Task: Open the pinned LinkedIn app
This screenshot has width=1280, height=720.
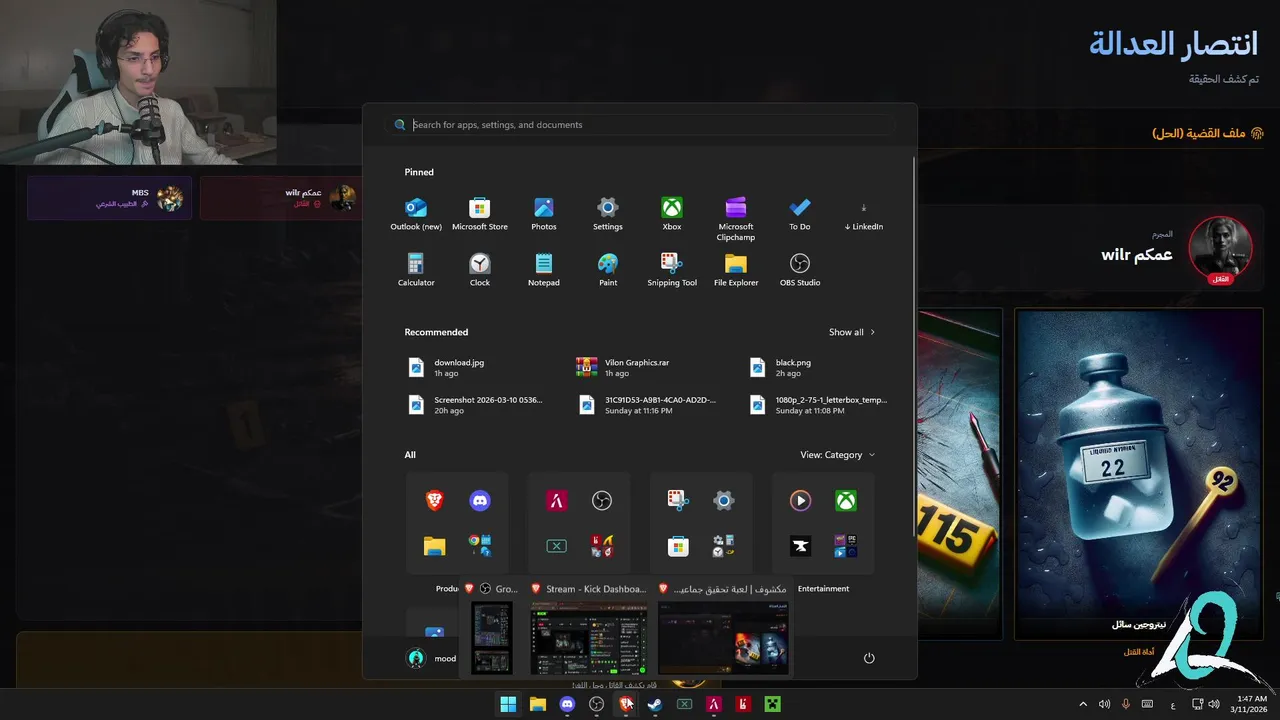Action: pyautogui.click(x=864, y=214)
